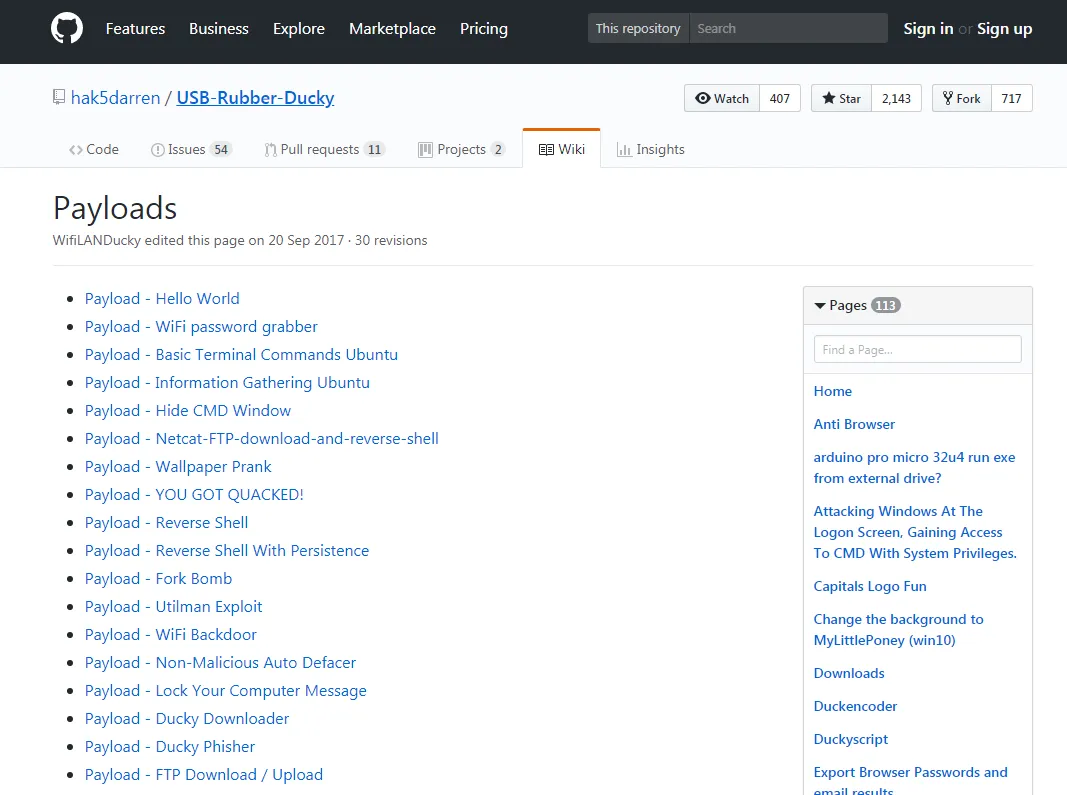The image size is (1067, 795).
Task: Open Payload - Wallpaper Prank
Action: coord(178,466)
